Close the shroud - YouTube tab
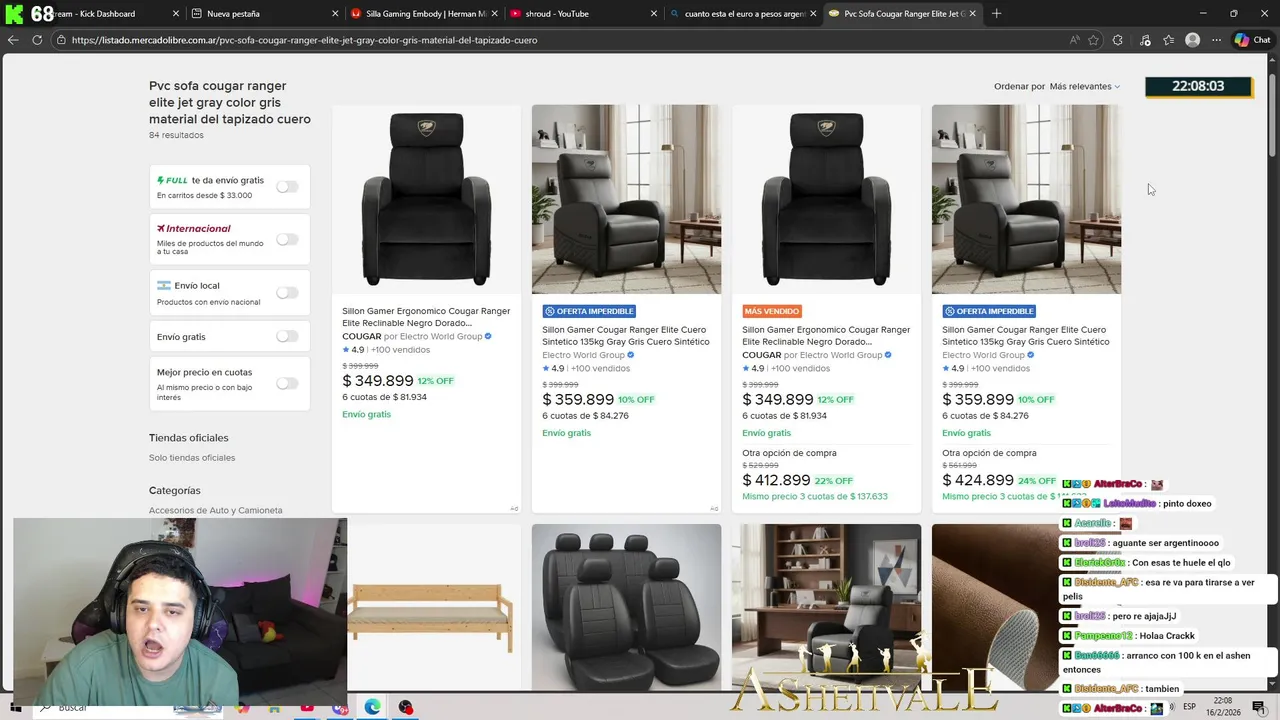The width and height of the screenshot is (1280, 720). (654, 14)
